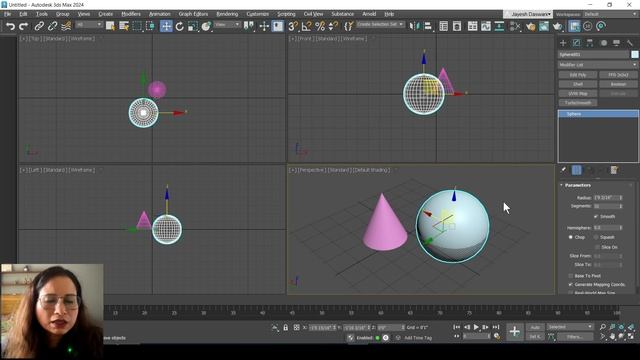Open the Curve Editor
The image size is (640, 360).
click(486, 27)
